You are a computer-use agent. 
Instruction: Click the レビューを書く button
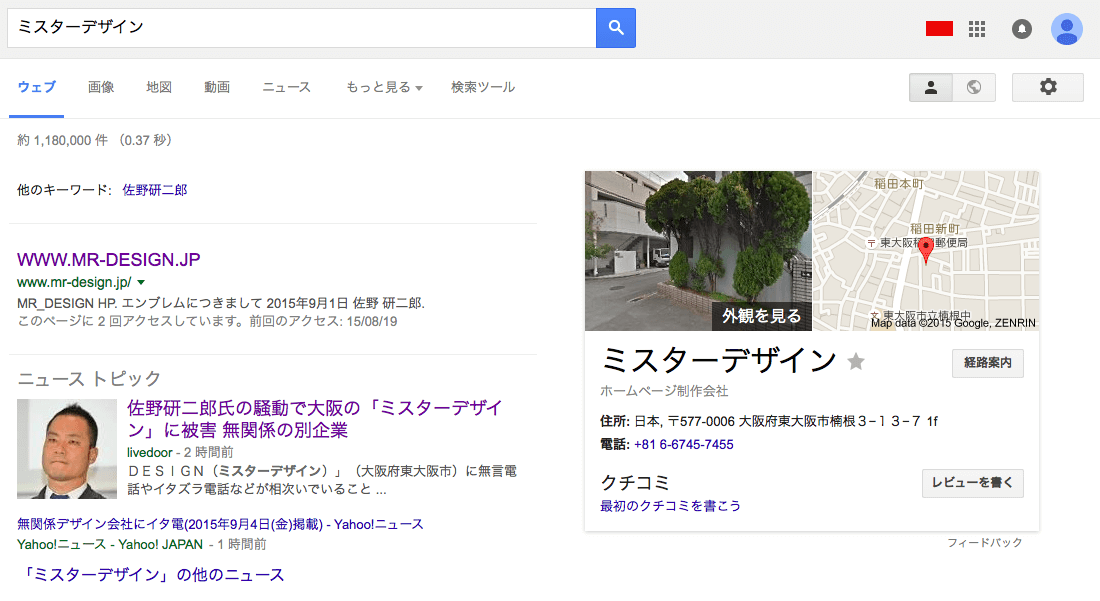(972, 483)
